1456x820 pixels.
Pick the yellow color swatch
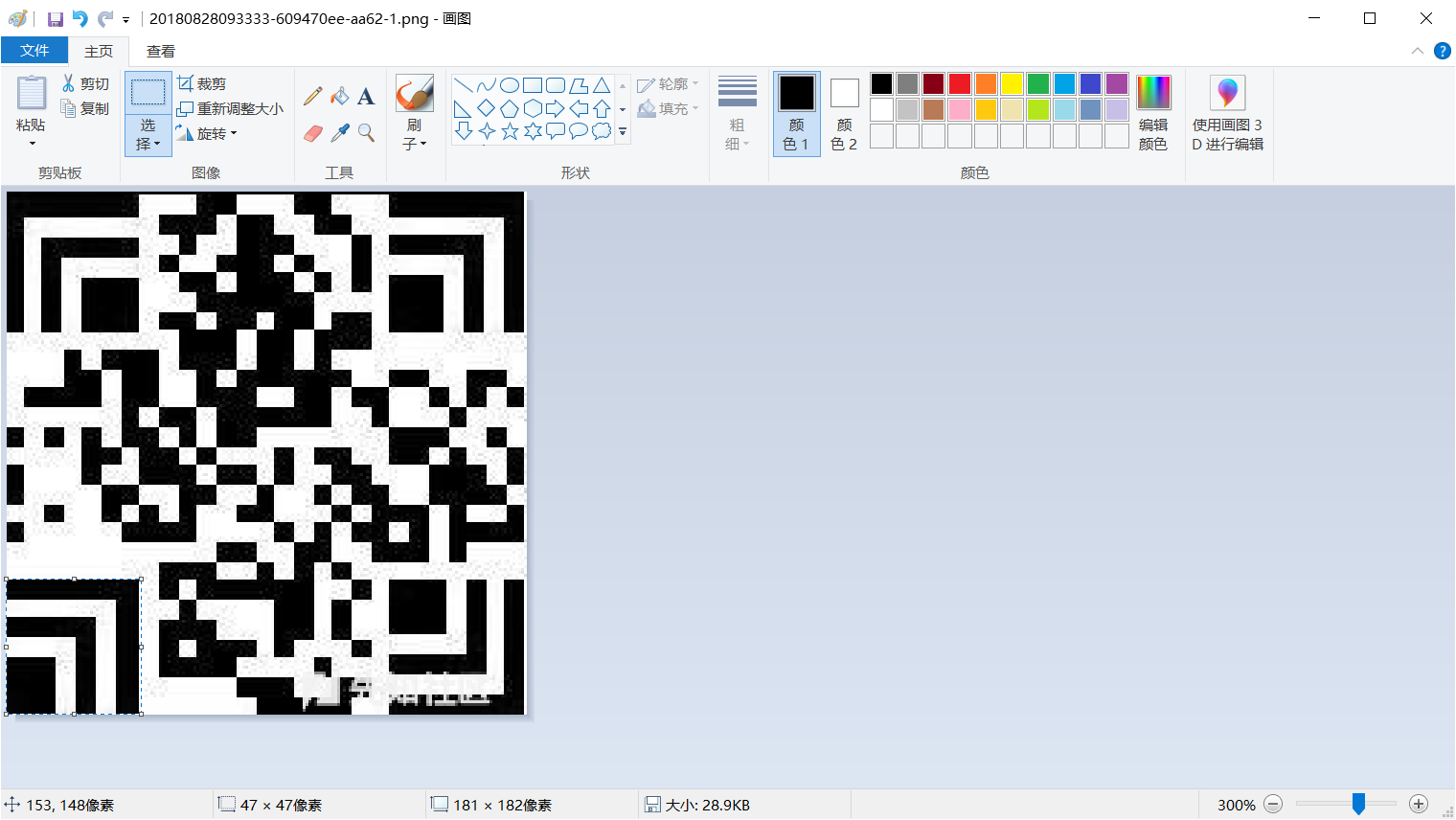1012,84
